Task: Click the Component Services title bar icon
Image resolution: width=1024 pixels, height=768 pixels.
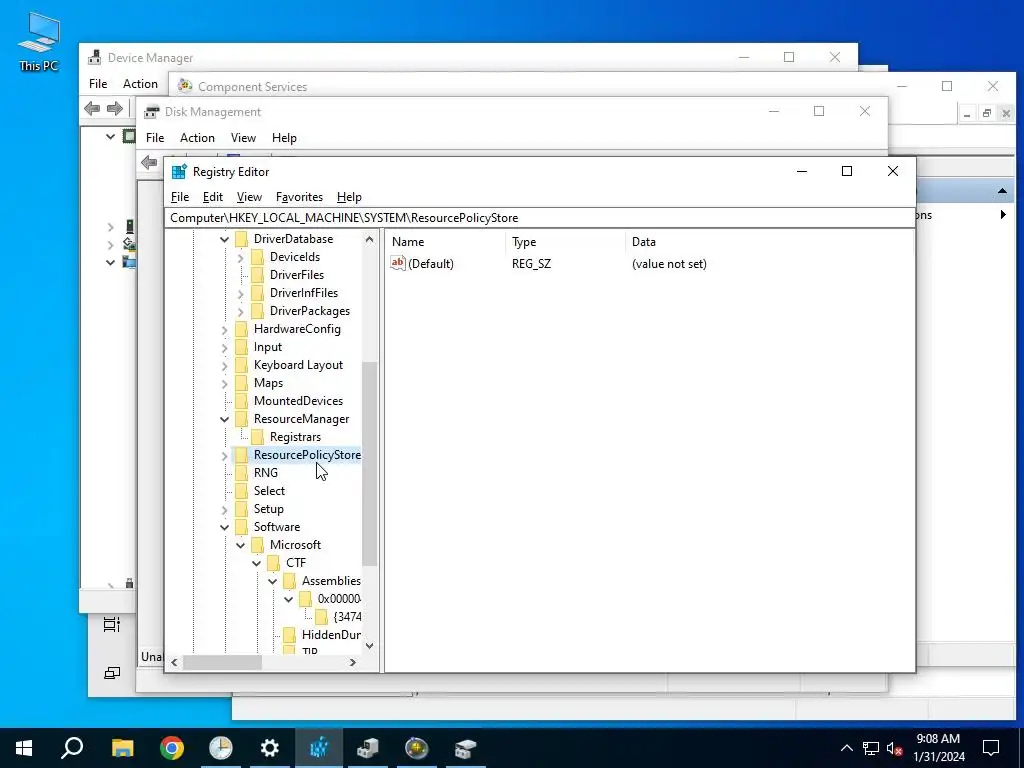Action: pyautogui.click(x=185, y=86)
